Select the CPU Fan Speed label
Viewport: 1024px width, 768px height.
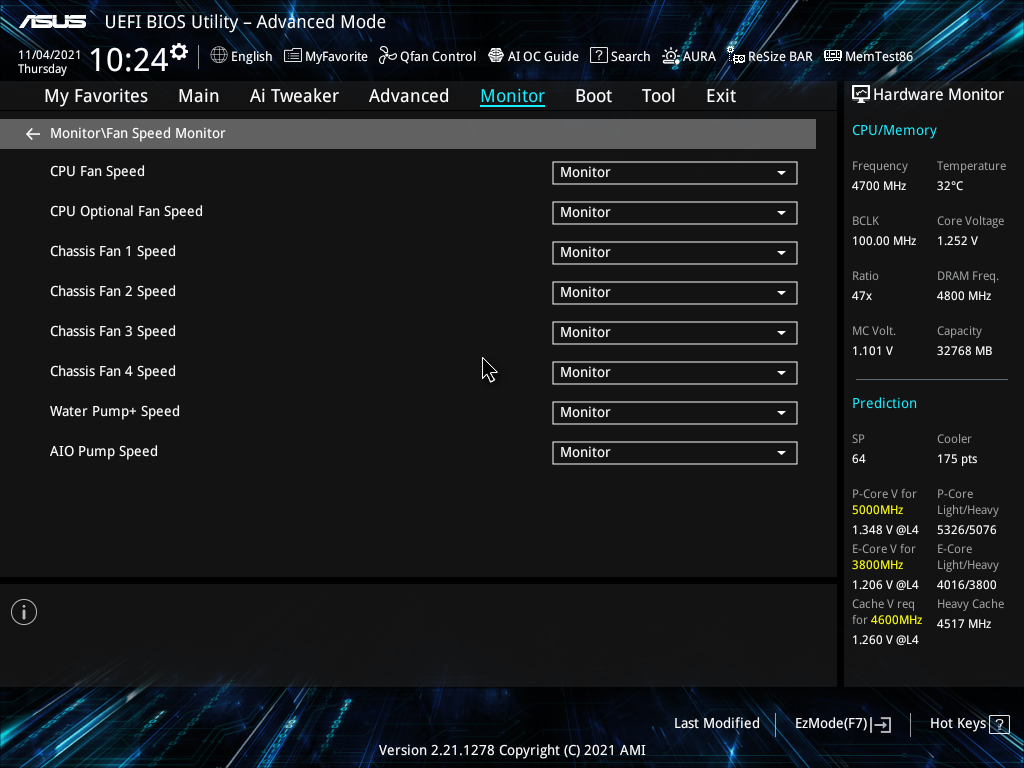97,172
